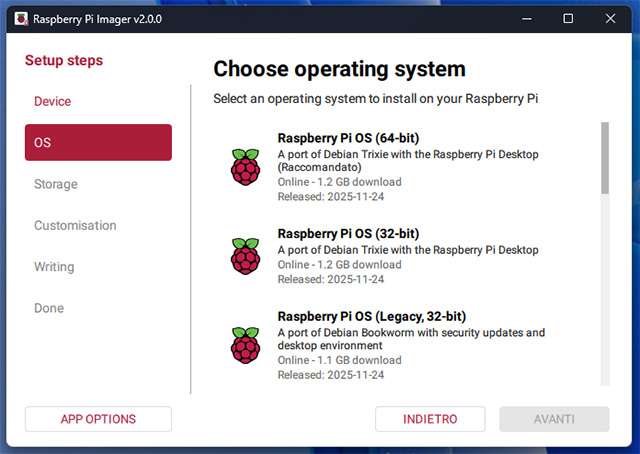Choose Raspberry Pi OS (64-bit) title
The width and height of the screenshot is (640, 454).
click(348, 138)
